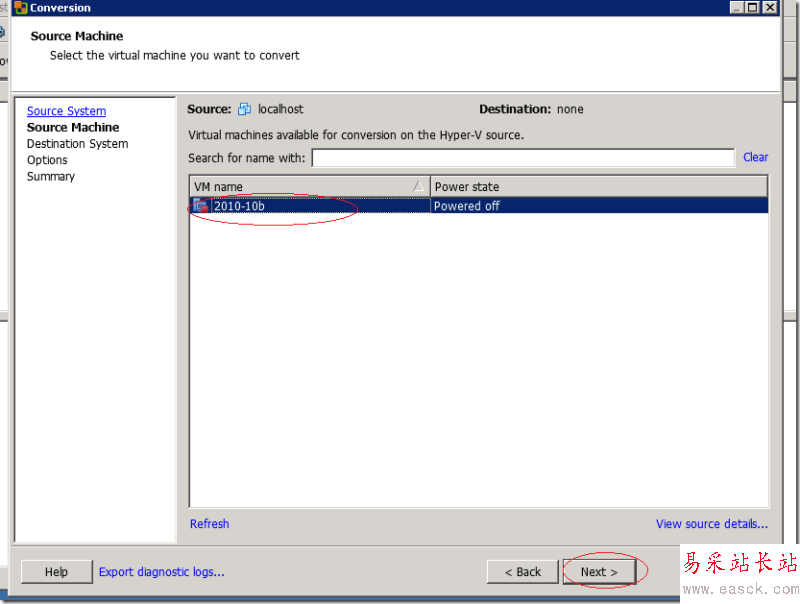Select the Source Machine step
Viewport: 800px width, 604px height.
73,127
